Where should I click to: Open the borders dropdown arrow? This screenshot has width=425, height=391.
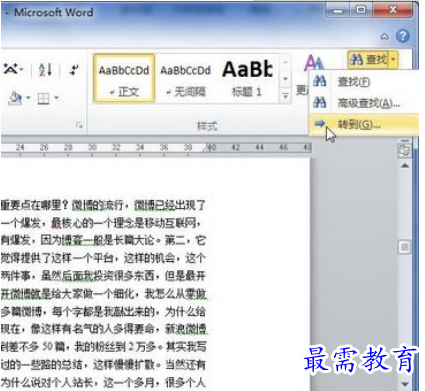click(56, 98)
